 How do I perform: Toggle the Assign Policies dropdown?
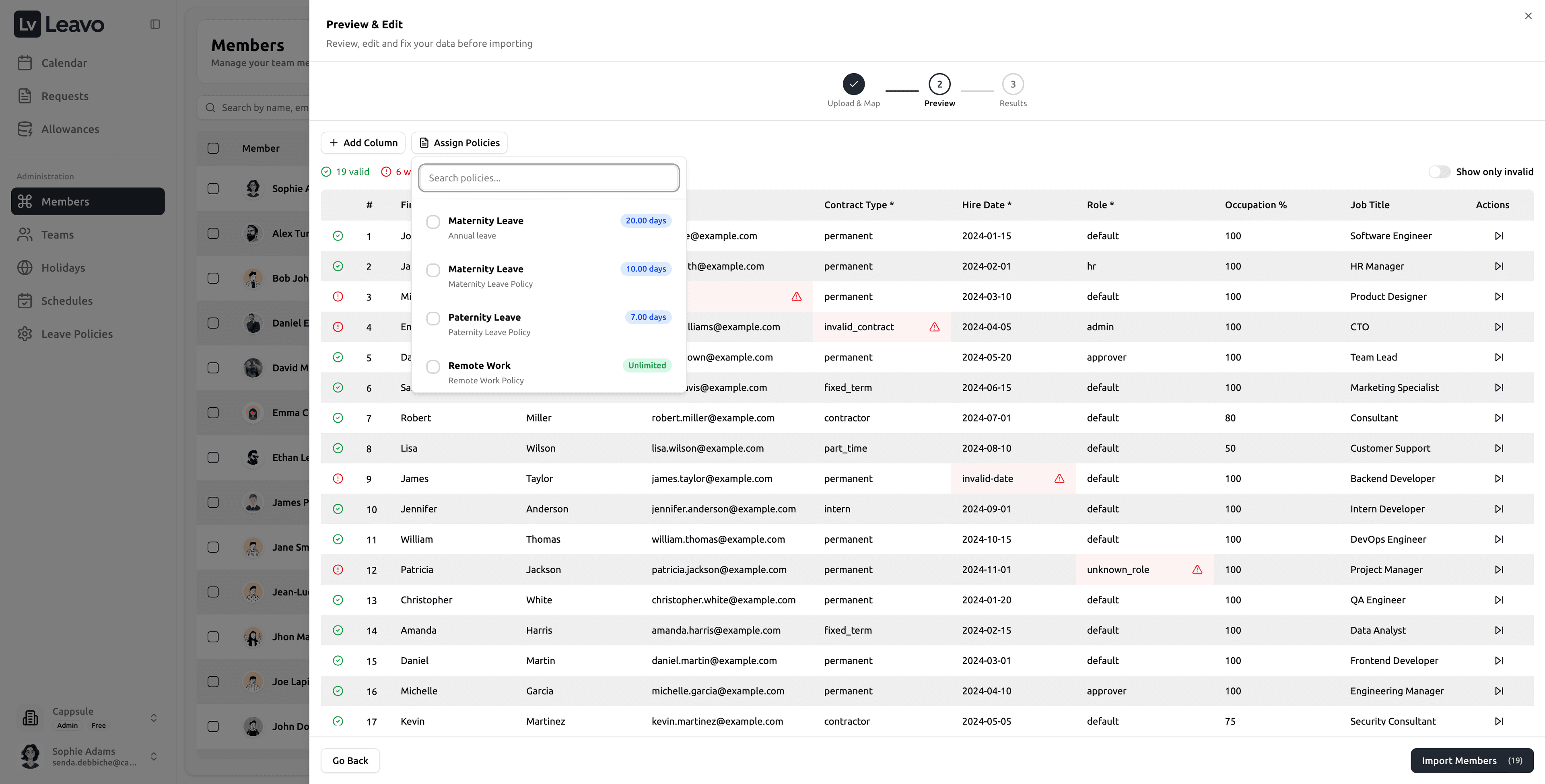[459, 143]
